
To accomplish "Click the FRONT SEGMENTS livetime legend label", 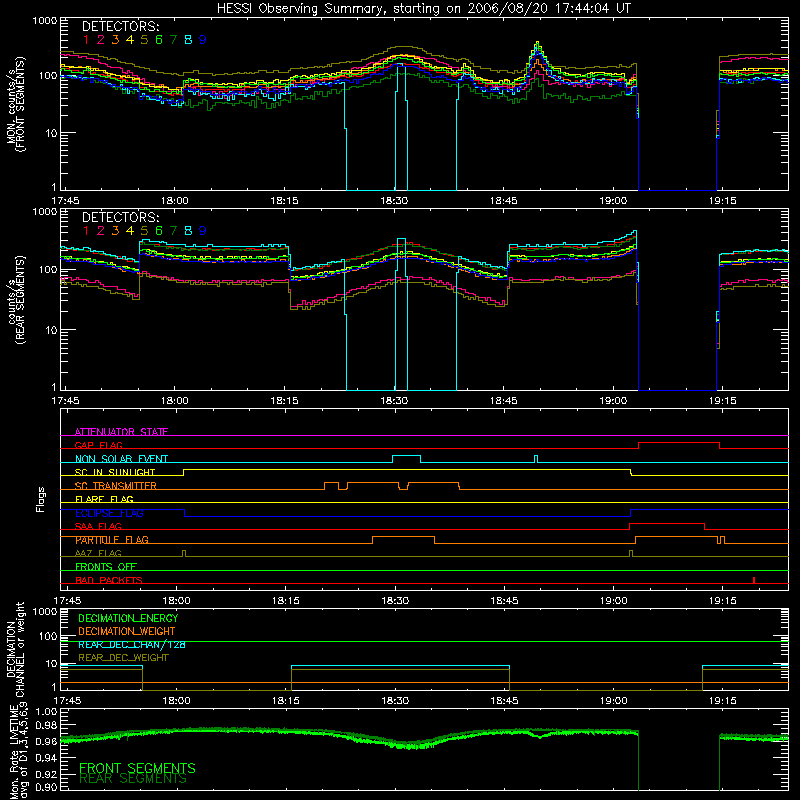I will [x=137, y=768].
